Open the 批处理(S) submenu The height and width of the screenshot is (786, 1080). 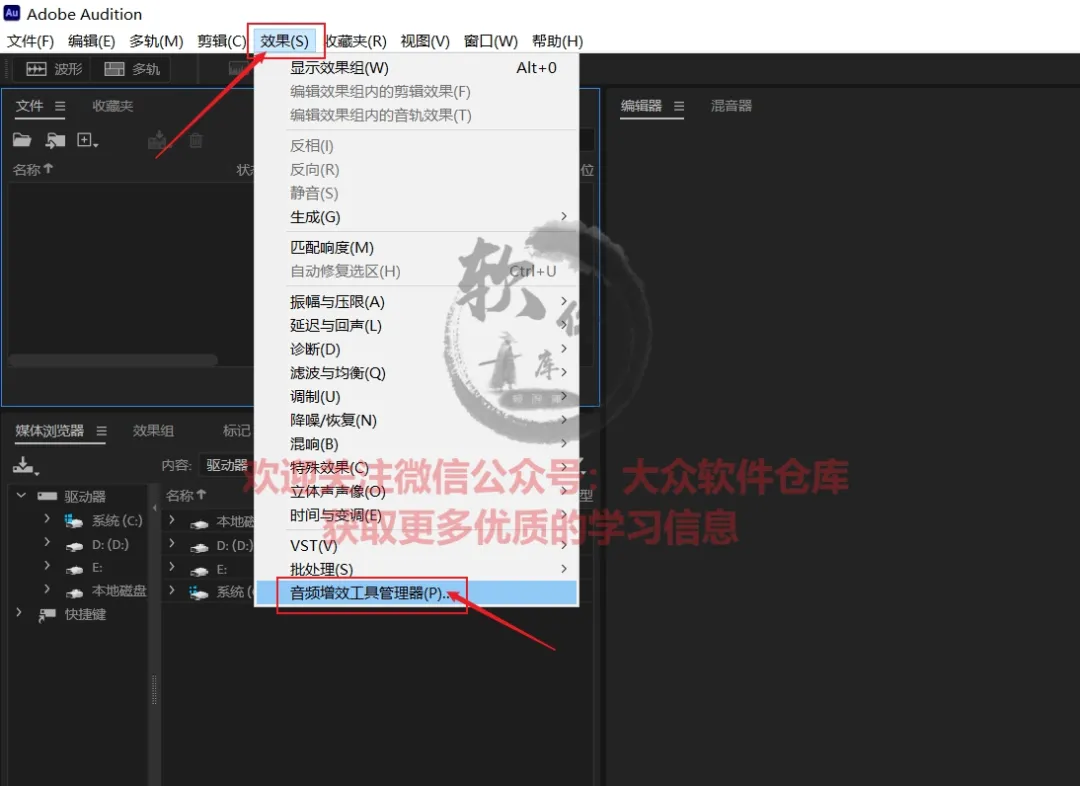417,569
